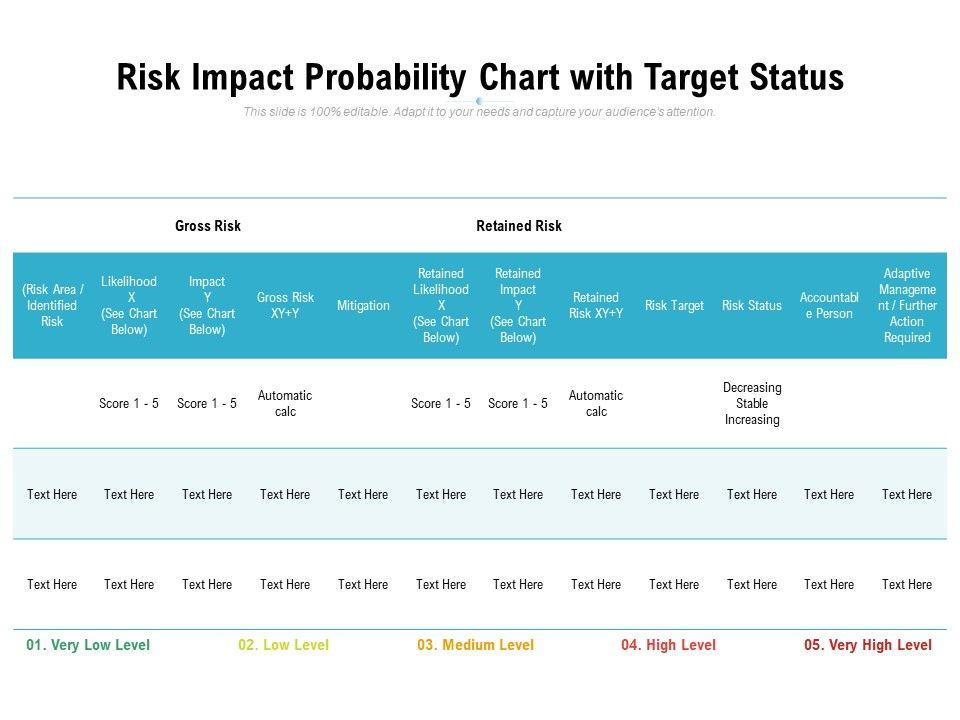Select the '(Risk Area / Identified Risk' header cell
This screenshot has width=960, height=720.
(52, 306)
